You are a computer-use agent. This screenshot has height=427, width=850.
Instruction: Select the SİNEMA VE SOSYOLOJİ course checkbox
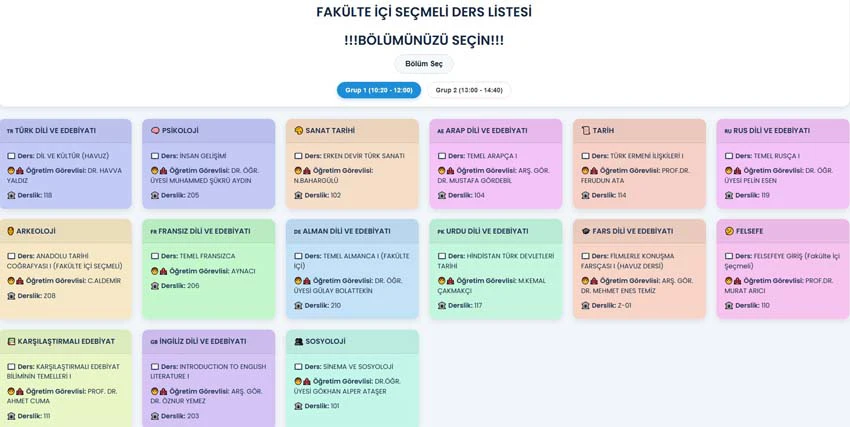pos(298,367)
